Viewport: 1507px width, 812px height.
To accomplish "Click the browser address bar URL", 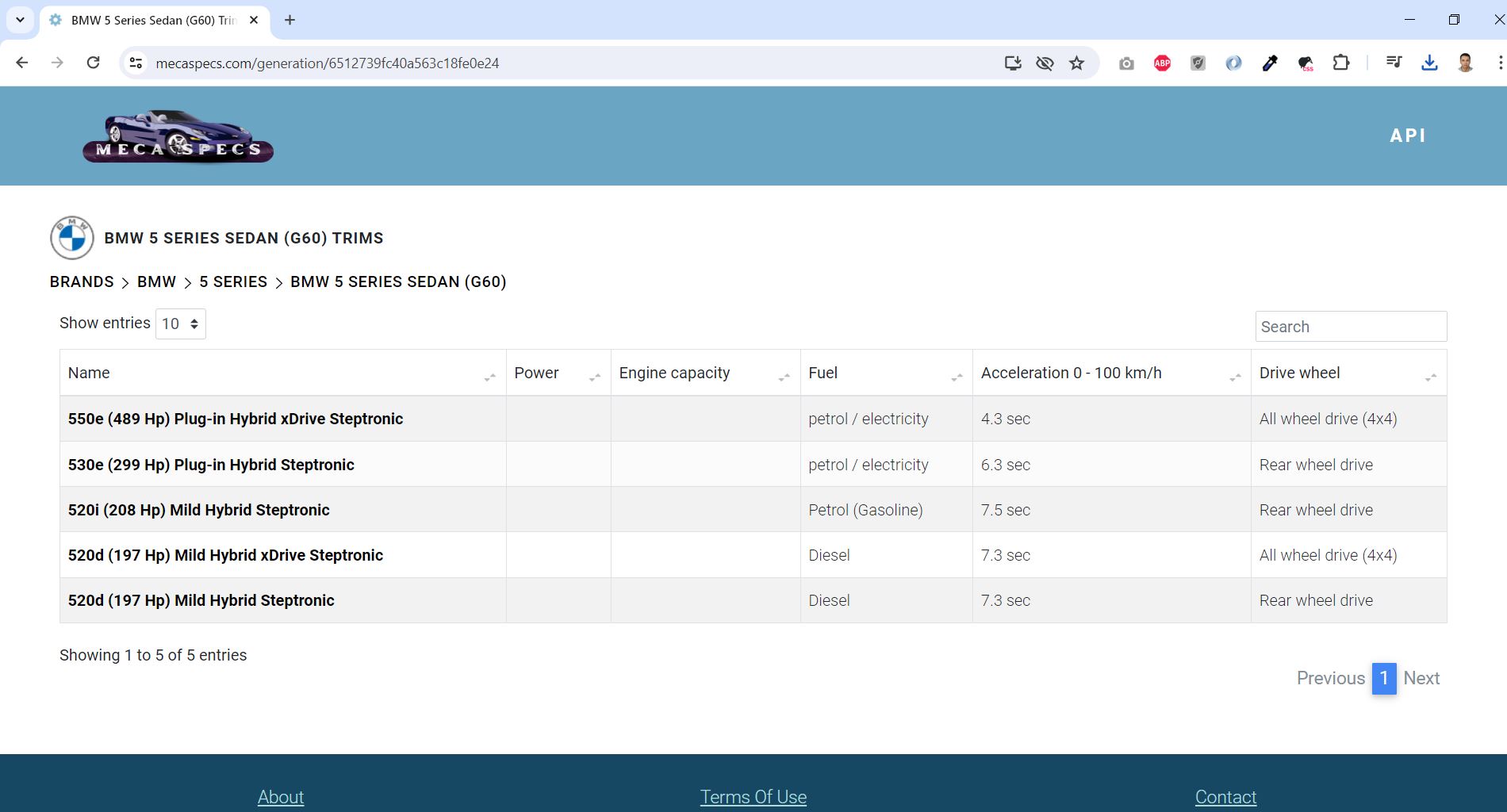I will click(327, 63).
